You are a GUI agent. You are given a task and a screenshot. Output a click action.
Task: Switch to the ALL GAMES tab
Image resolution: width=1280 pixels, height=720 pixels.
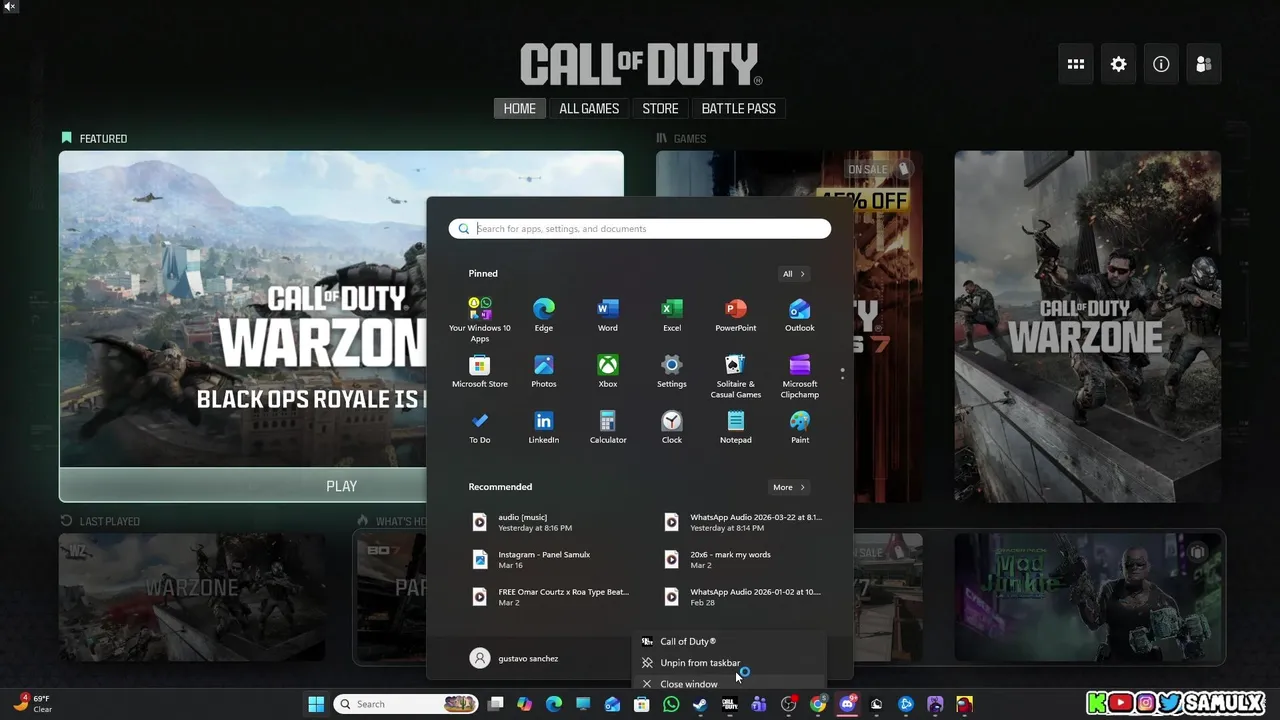[x=589, y=108]
